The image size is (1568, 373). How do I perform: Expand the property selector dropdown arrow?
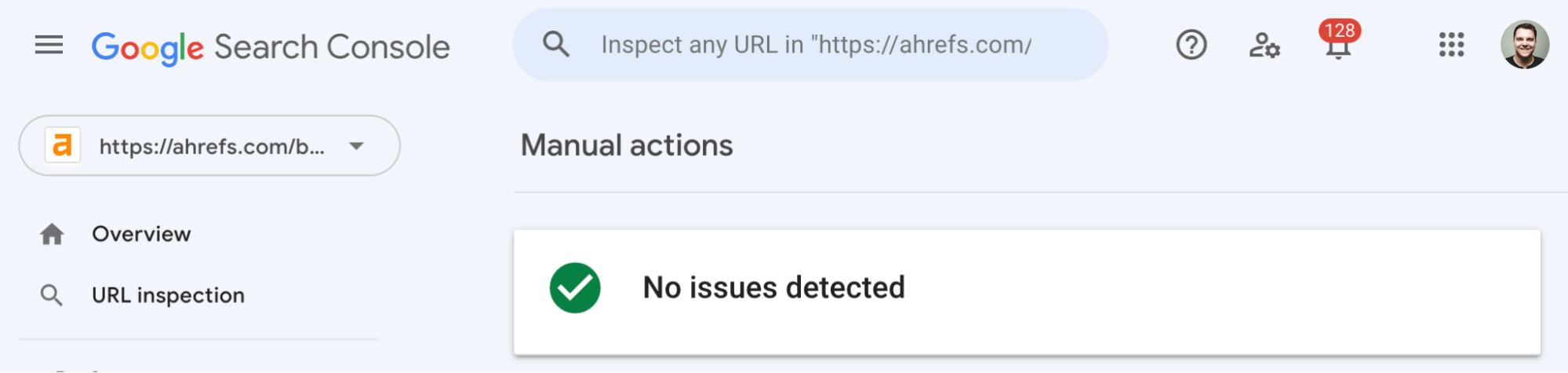(x=356, y=146)
